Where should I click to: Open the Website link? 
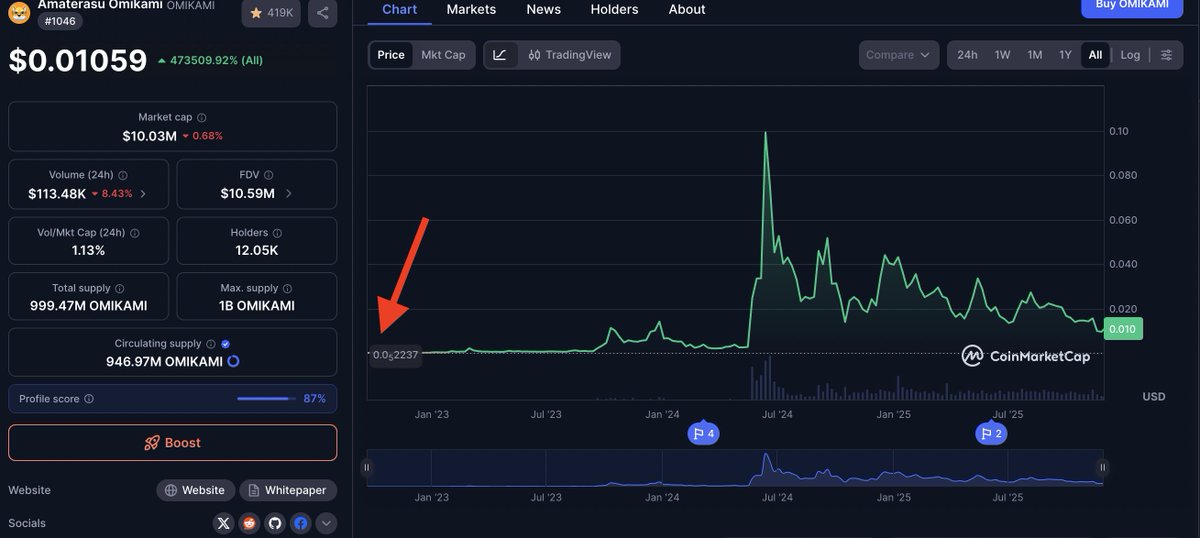[x=196, y=490]
